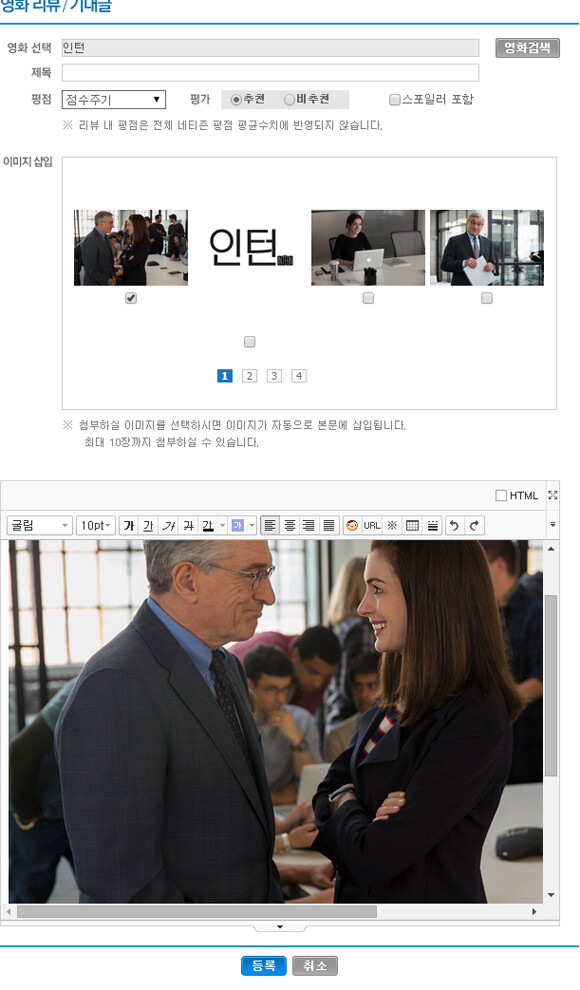
Task: Select the 인턴 title logo thumbnail
Action: click(251, 248)
